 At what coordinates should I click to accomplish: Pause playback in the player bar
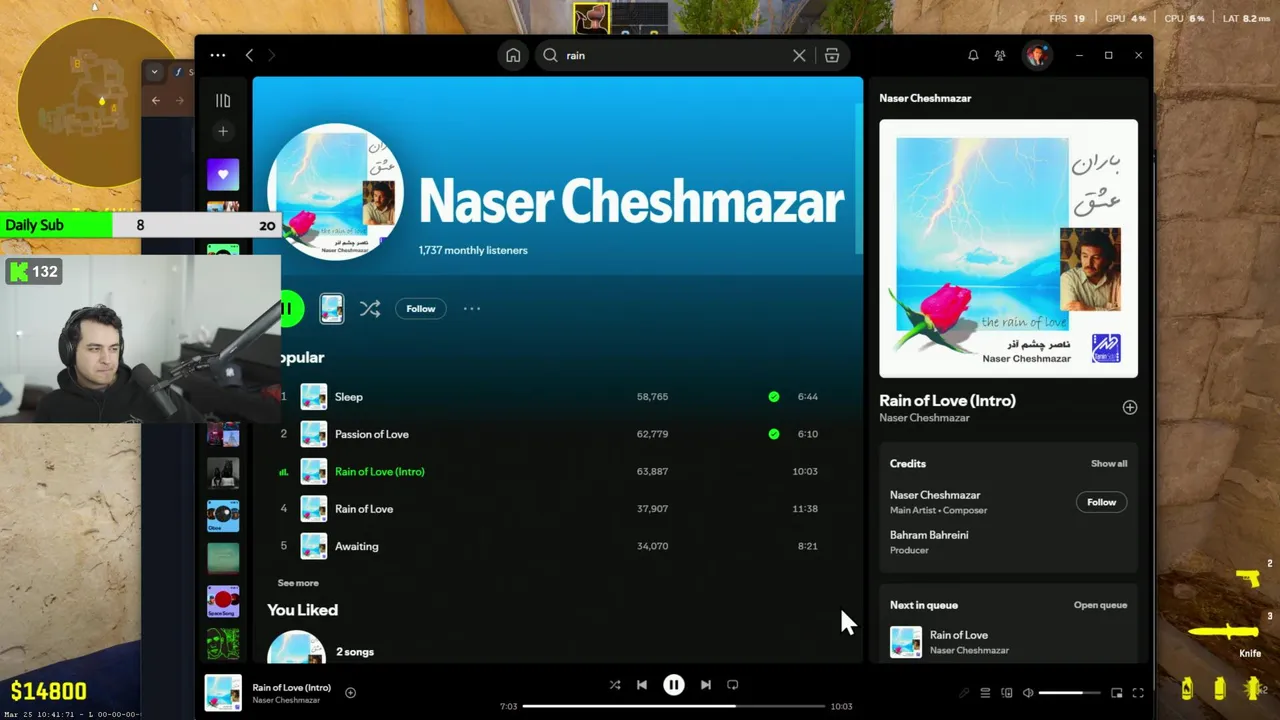tap(674, 685)
